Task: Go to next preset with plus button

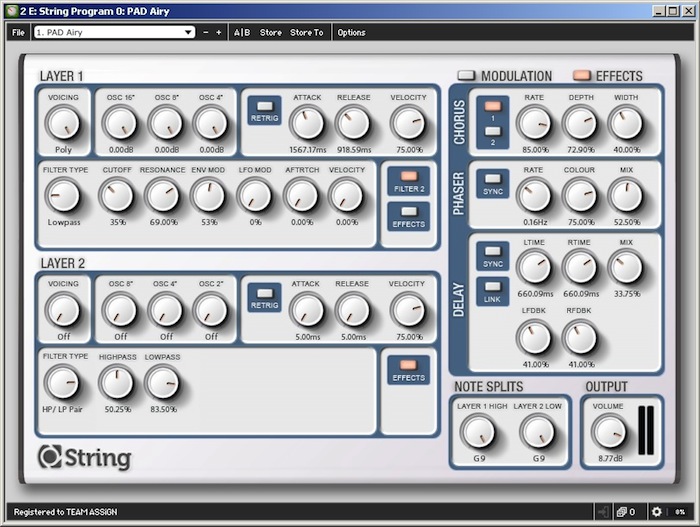Action: (x=219, y=32)
